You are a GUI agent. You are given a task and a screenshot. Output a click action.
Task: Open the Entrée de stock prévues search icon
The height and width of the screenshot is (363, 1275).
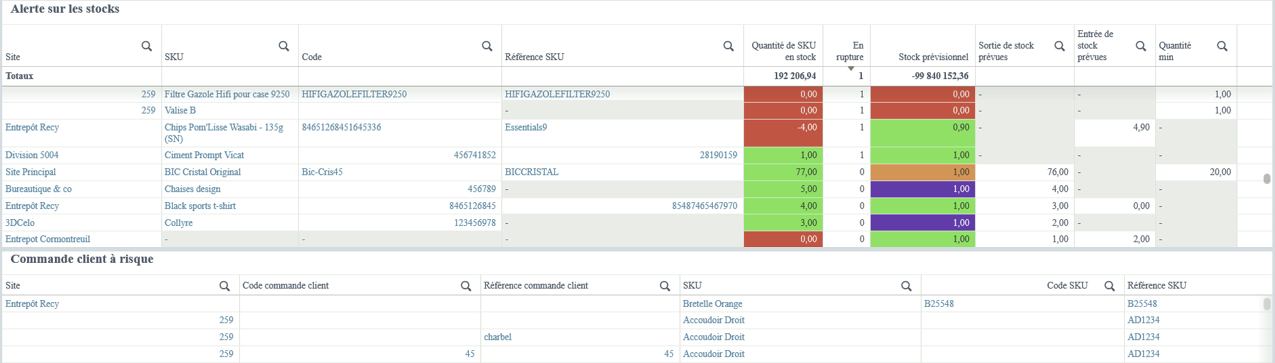[1141, 46]
